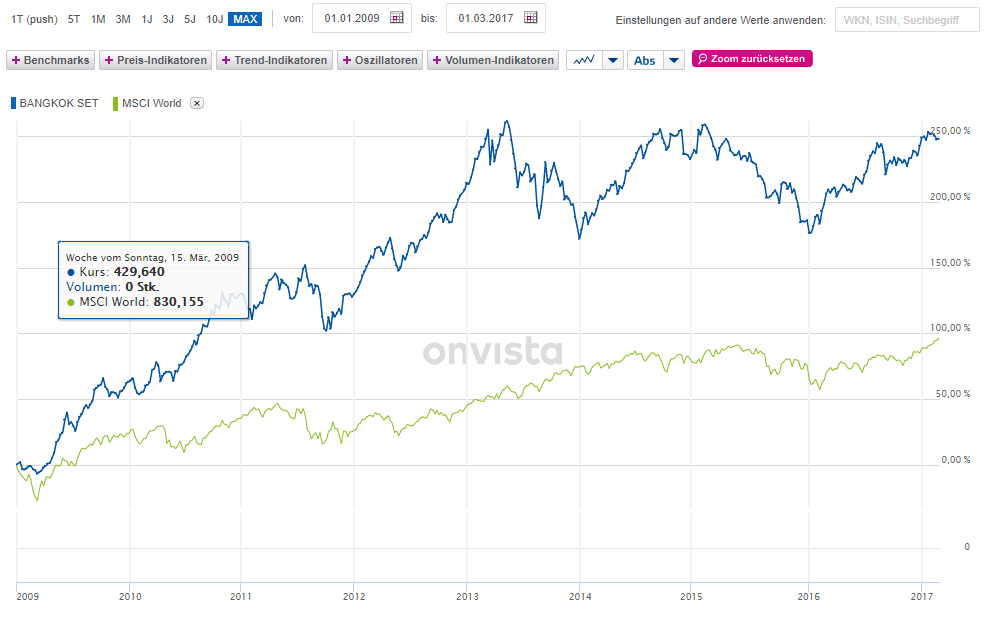Click the 0,00 % axis label
This screenshot has width=992, height=620.
point(955,460)
